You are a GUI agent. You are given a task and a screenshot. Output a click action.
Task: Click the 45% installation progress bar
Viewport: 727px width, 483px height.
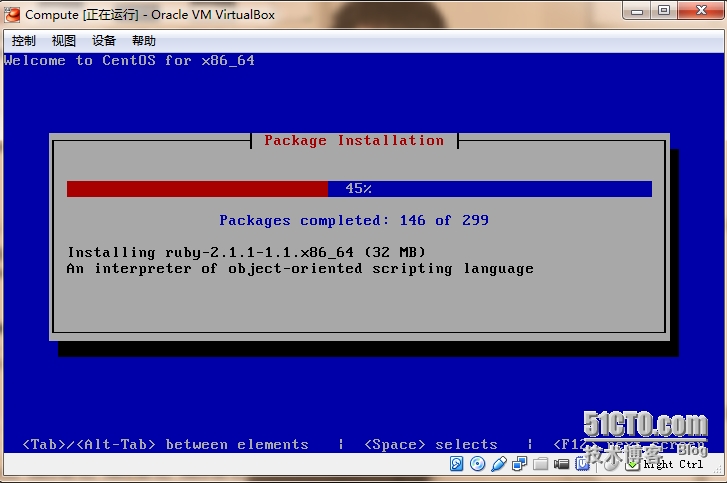pyautogui.click(x=359, y=189)
